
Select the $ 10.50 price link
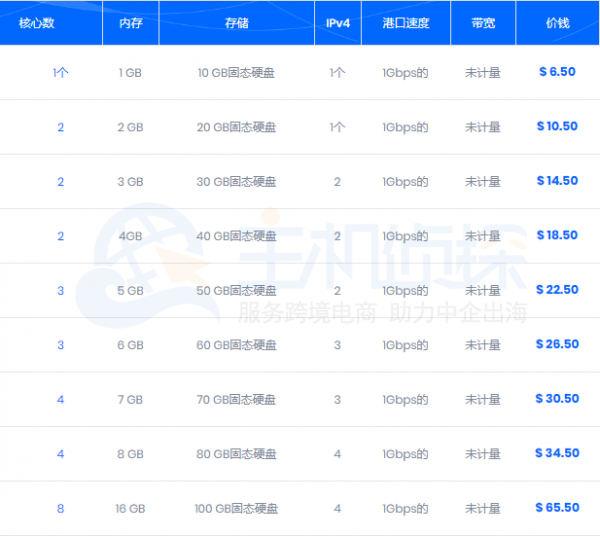click(x=557, y=127)
